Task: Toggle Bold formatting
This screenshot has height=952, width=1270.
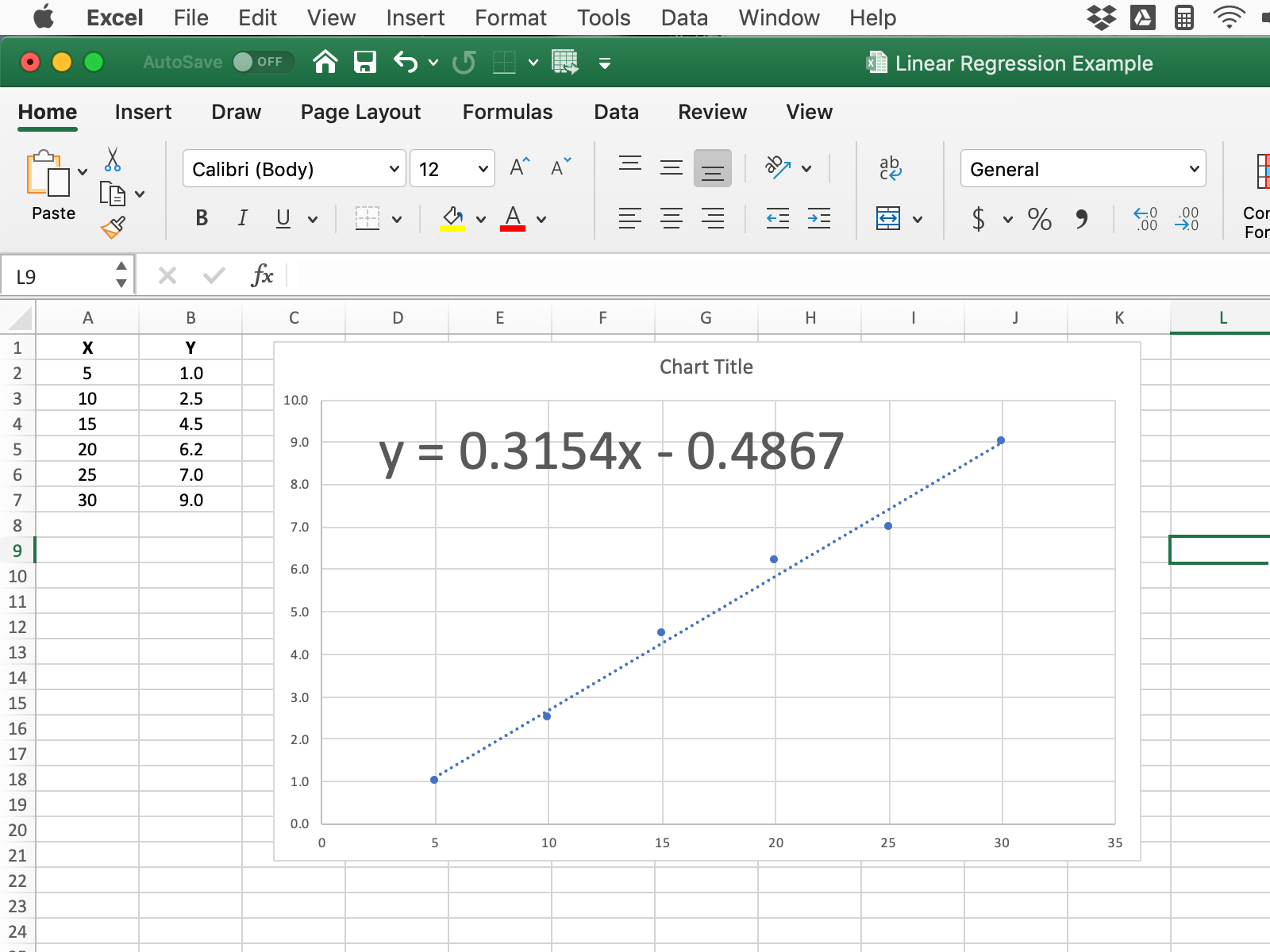Action: pos(202,218)
